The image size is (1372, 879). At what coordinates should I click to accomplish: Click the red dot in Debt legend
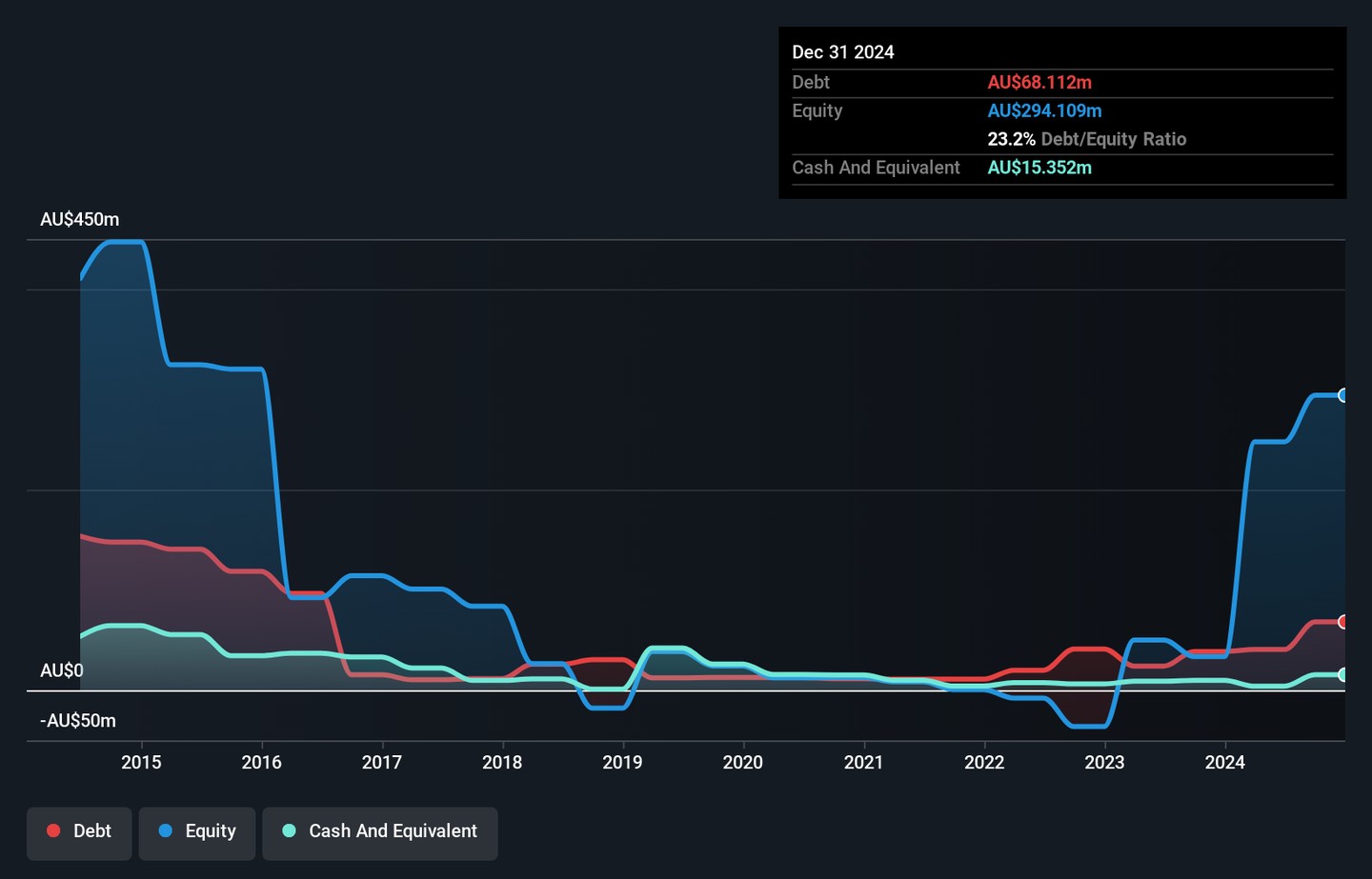[54, 831]
